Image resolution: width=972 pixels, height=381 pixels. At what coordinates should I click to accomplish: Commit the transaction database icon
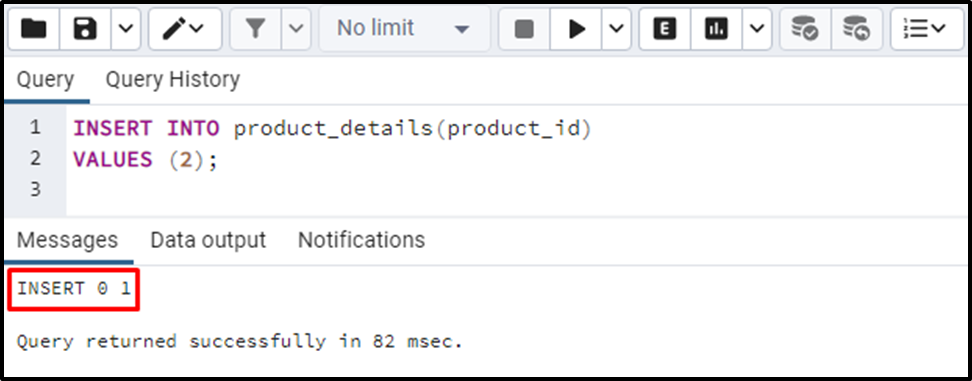pyautogui.click(x=805, y=29)
